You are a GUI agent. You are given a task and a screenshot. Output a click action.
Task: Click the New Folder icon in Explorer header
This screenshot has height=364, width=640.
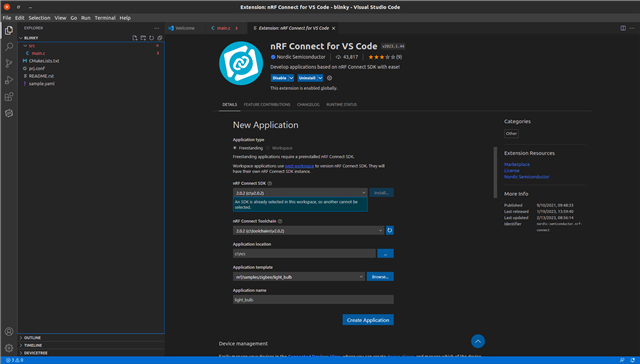pyautogui.click(x=143, y=38)
